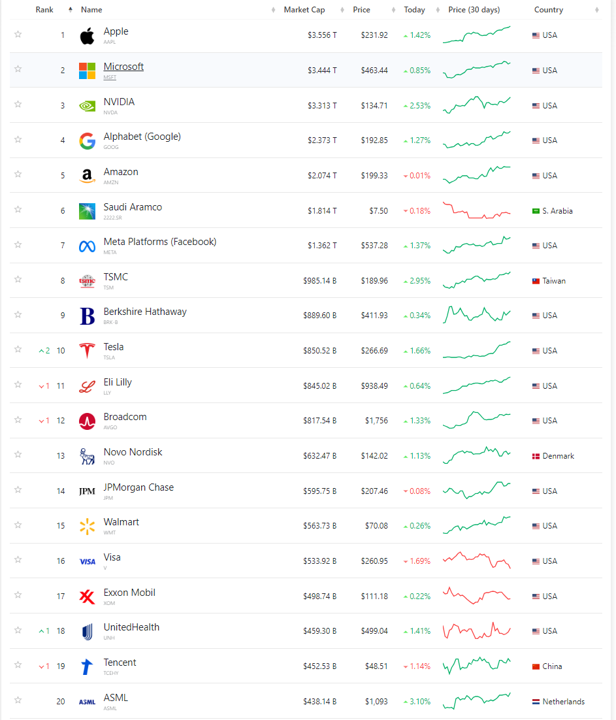Click ASML today change 3.10%

(x=417, y=702)
